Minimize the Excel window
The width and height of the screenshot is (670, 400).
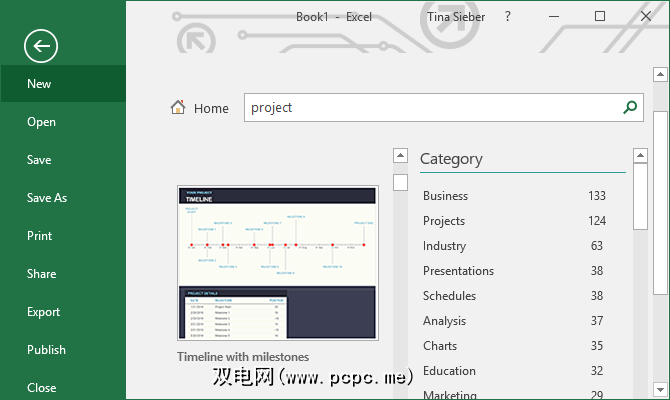[x=554, y=17]
